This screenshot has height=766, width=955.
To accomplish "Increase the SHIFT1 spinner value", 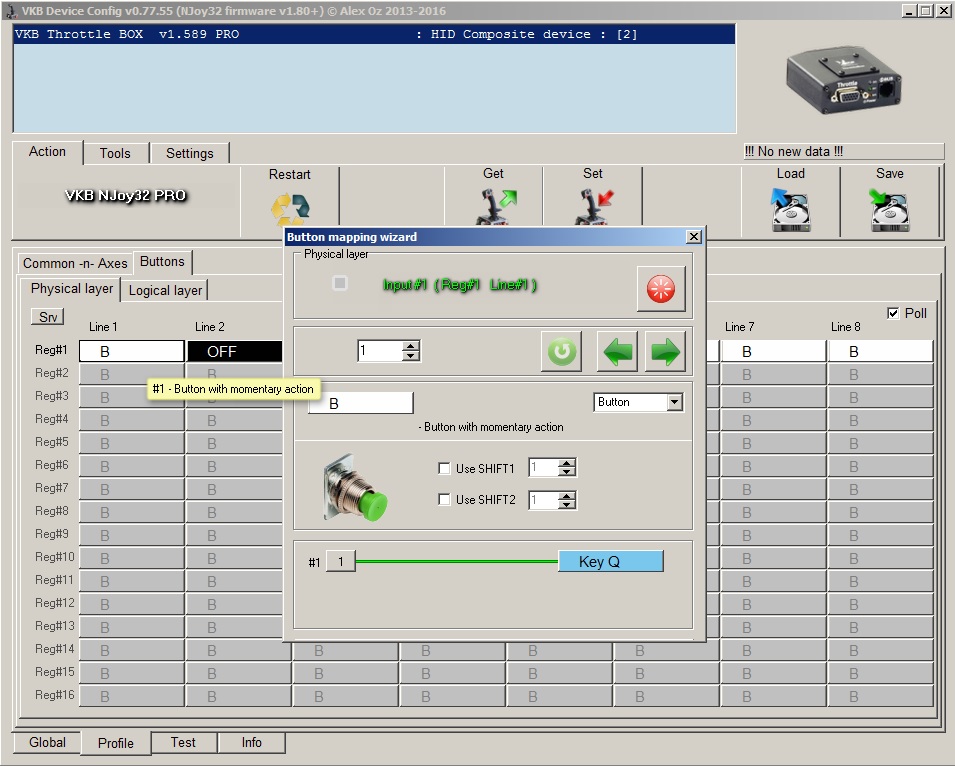I will coord(567,463).
